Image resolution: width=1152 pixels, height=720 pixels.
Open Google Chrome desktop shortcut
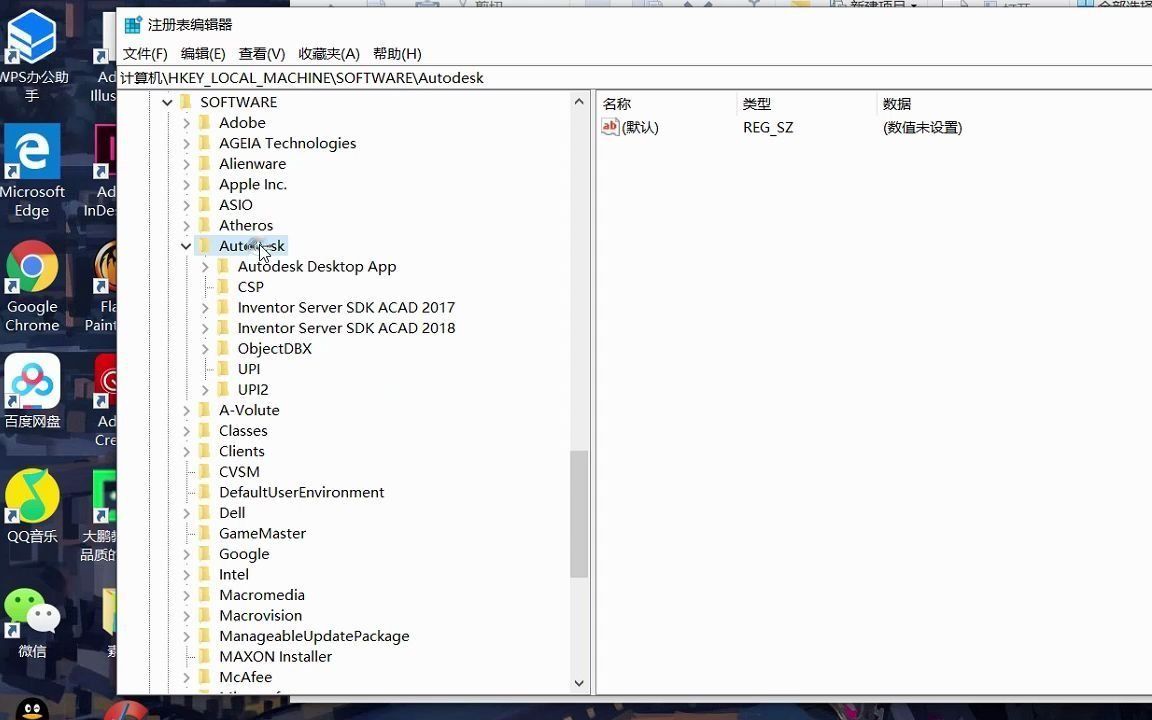pyautogui.click(x=32, y=287)
